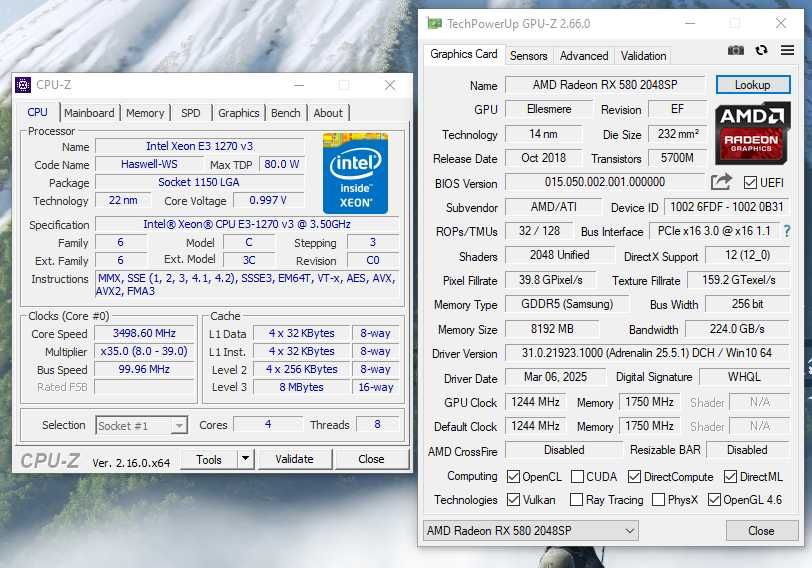Viewport: 812px width, 568px height.
Task: Click the Core Speed value 3498.60 MHz
Action: 144,333
